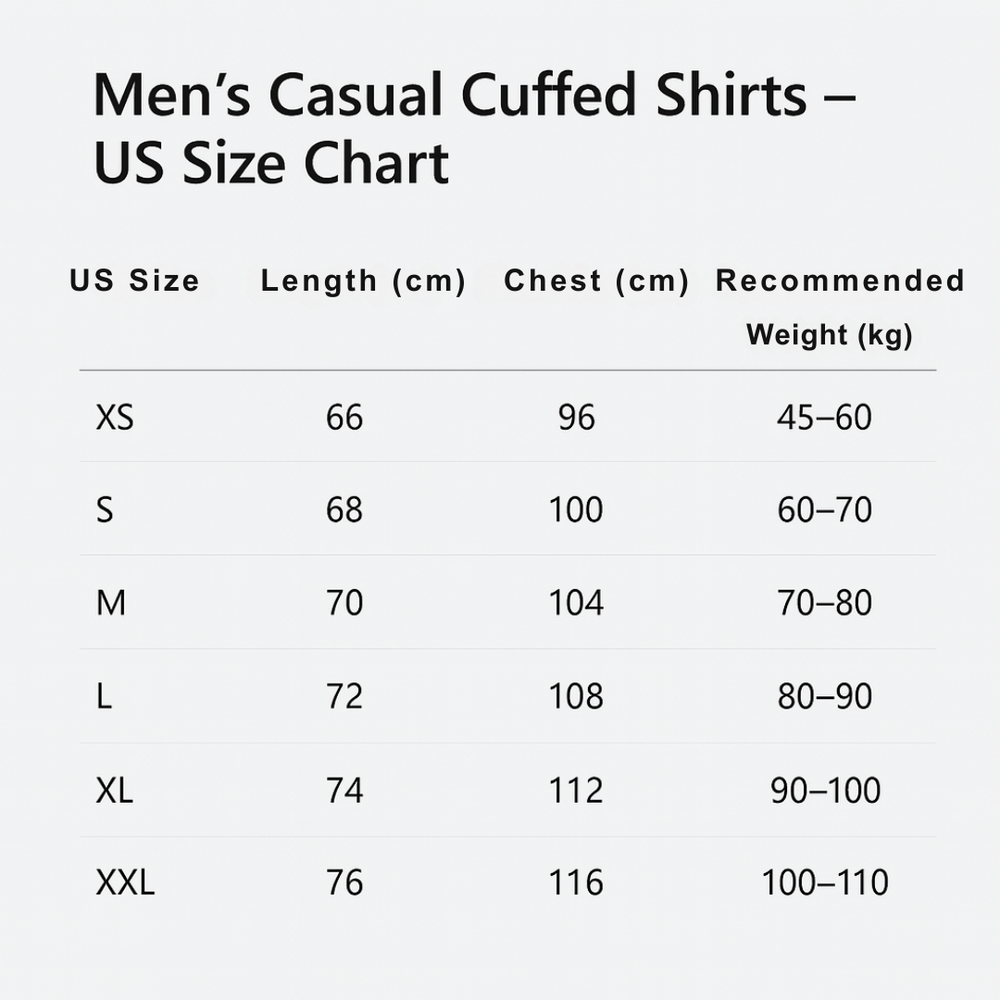Click the US Size column header
The height and width of the screenshot is (1000, 1000).
[x=135, y=281]
